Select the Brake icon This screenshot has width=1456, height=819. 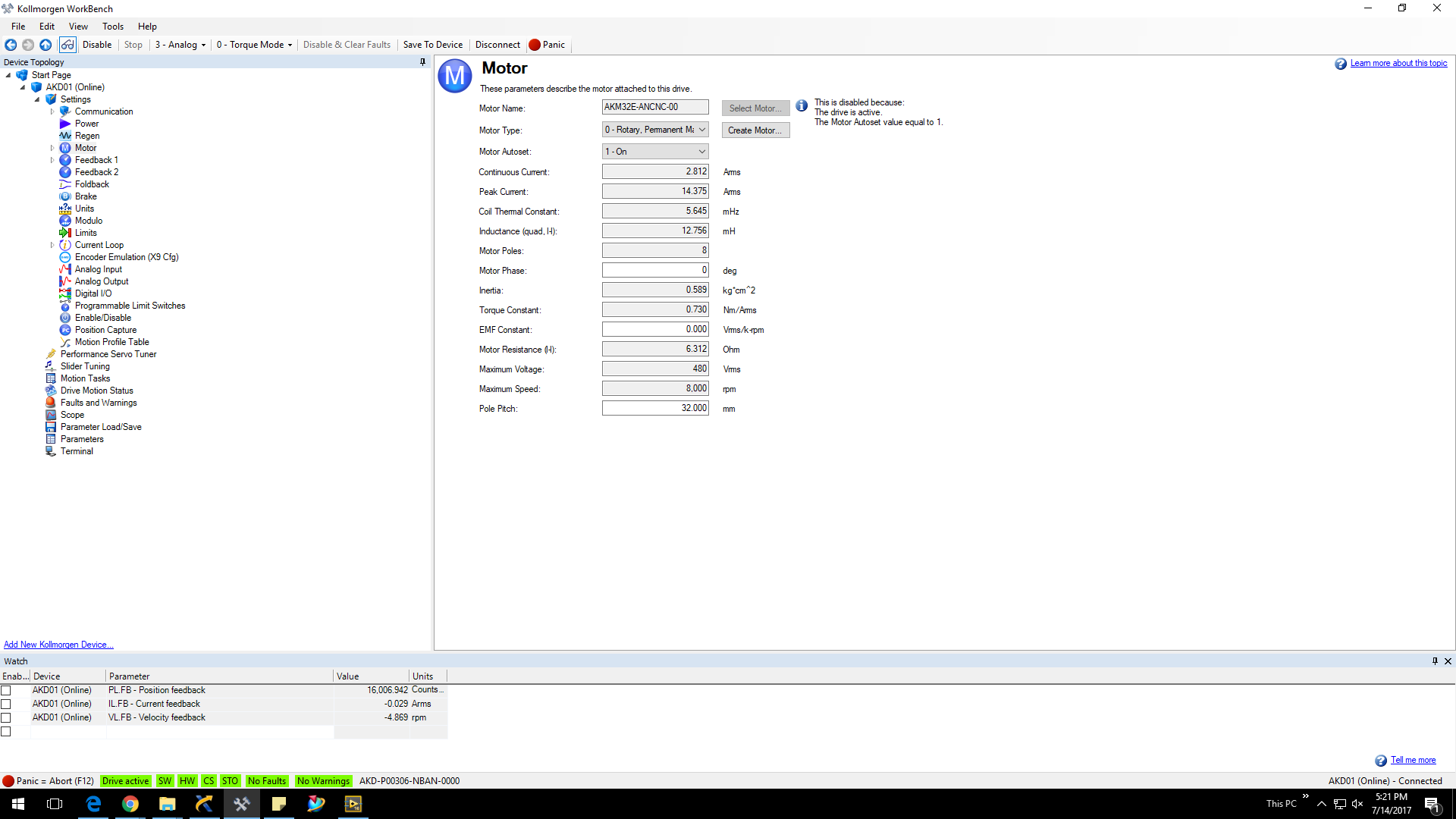click(x=65, y=196)
